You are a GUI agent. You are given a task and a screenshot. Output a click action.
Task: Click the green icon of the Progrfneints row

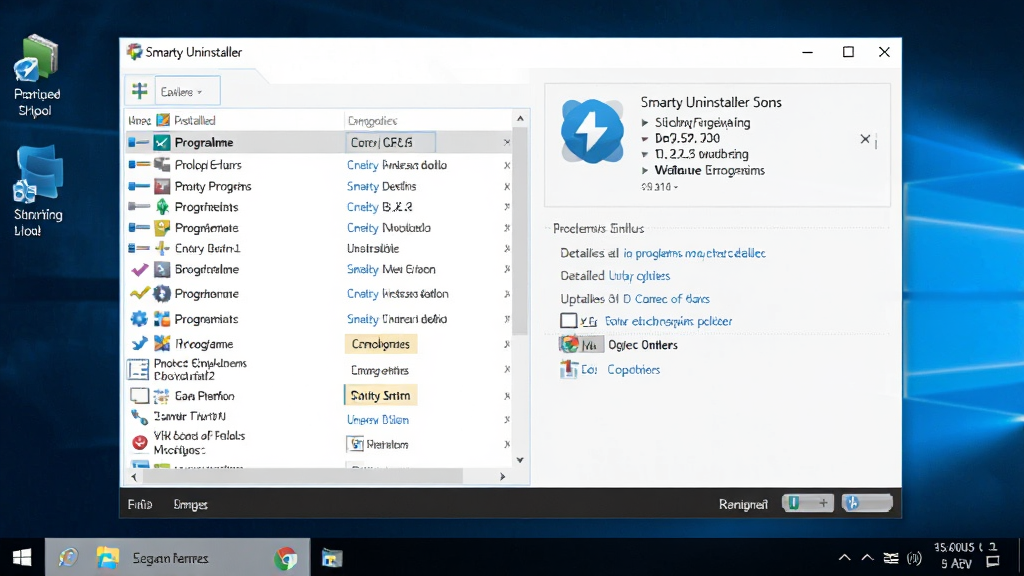click(x=162, y=207)
